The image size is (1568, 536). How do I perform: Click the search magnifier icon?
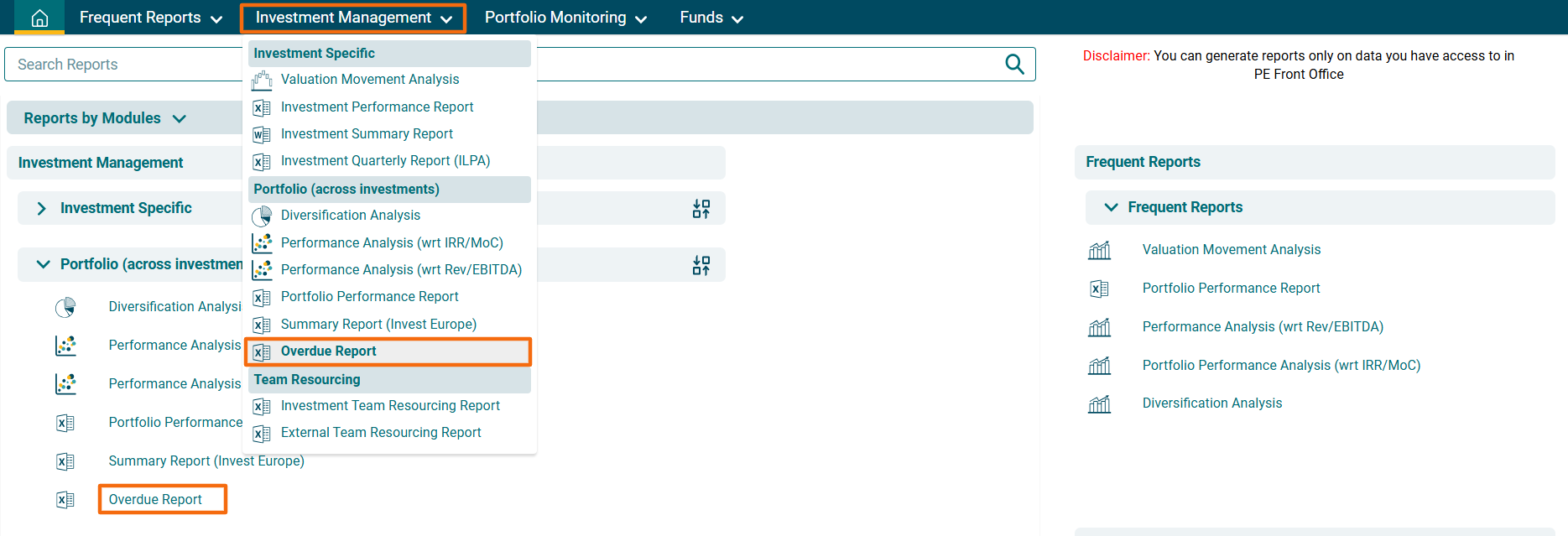(1013, 65)
